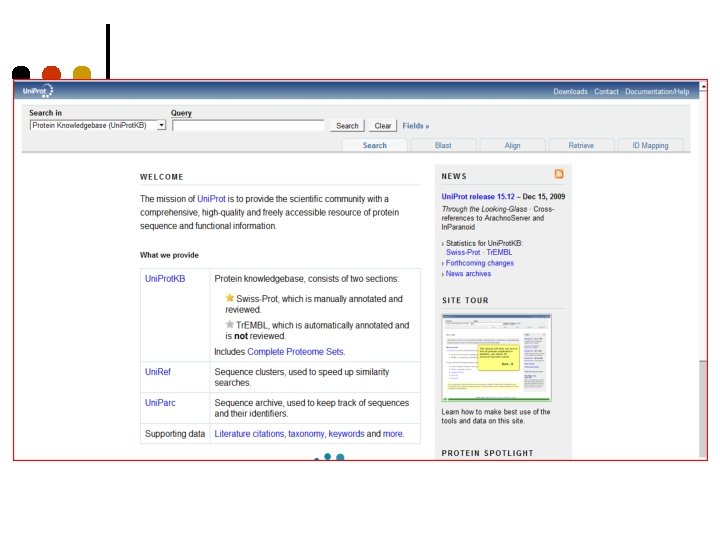Click the 'more' supporting data link
The width and height of the screenshot is (720, 540).
click(x=393, y=433)
